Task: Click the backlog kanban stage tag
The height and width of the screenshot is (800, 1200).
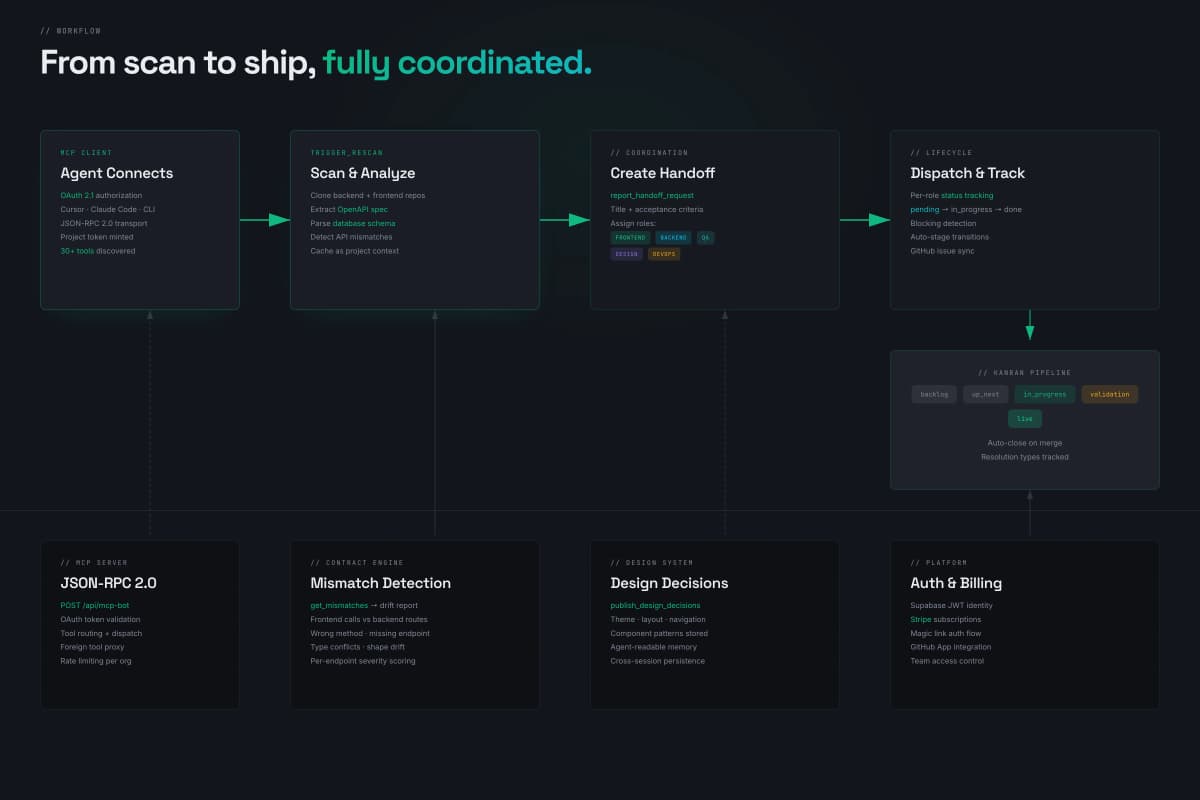Action: (x=934, y=394)
